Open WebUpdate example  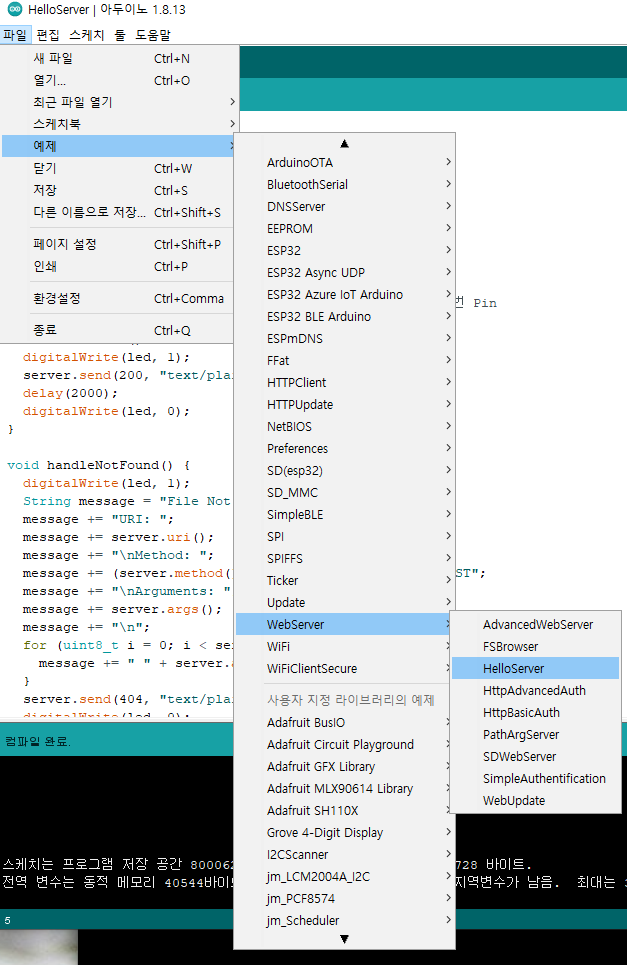(x=535, y=801)
